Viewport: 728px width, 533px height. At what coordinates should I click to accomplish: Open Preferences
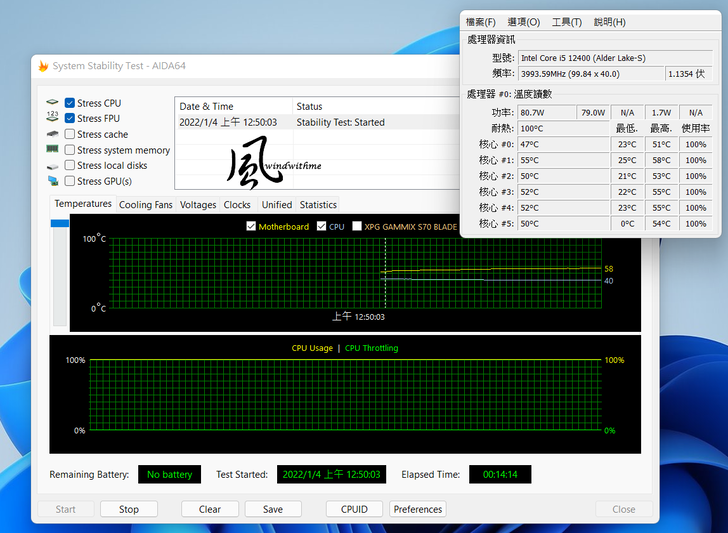click(418, 509)
